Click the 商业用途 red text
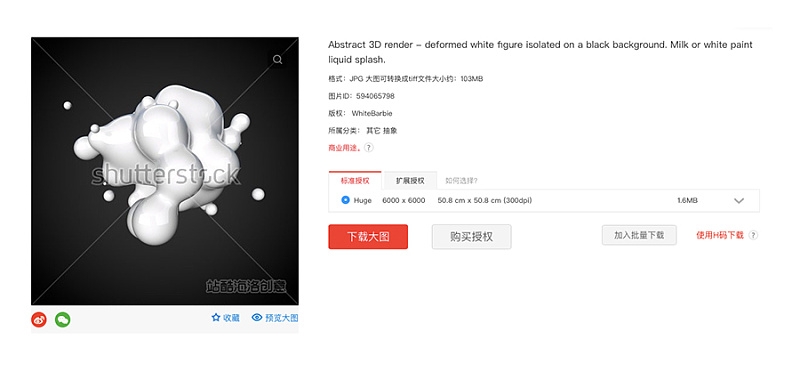 [344, 148]
